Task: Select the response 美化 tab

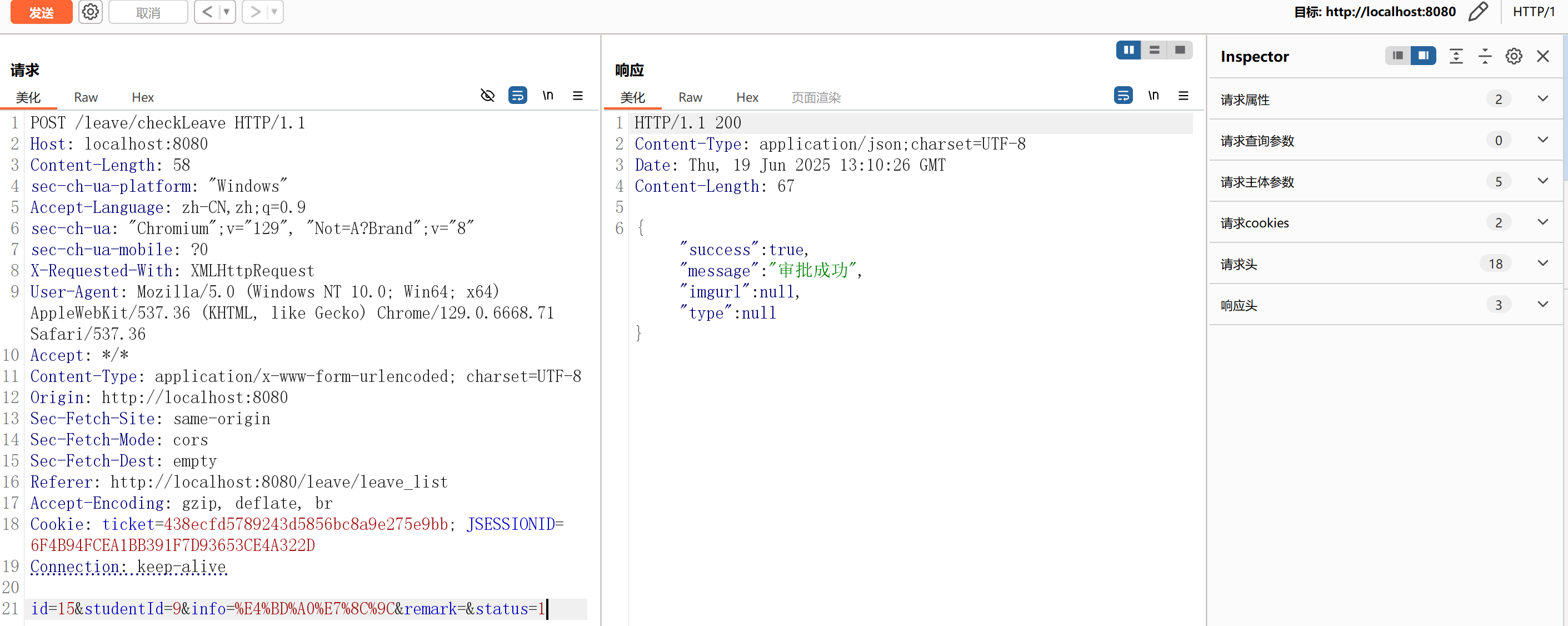Action: point(632,97)
